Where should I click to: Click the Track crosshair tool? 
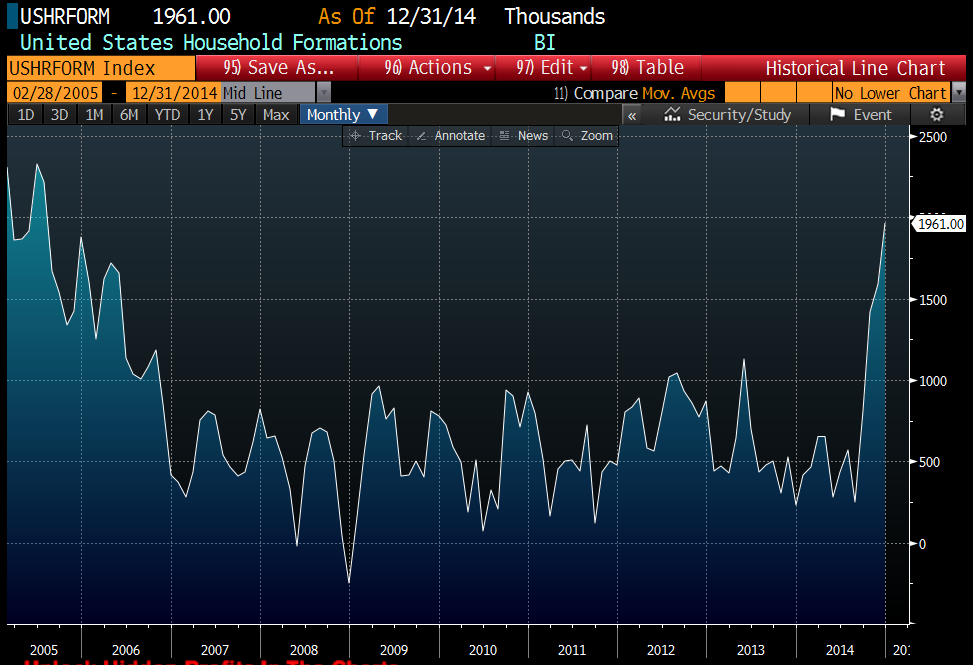[x=376, y=135]
